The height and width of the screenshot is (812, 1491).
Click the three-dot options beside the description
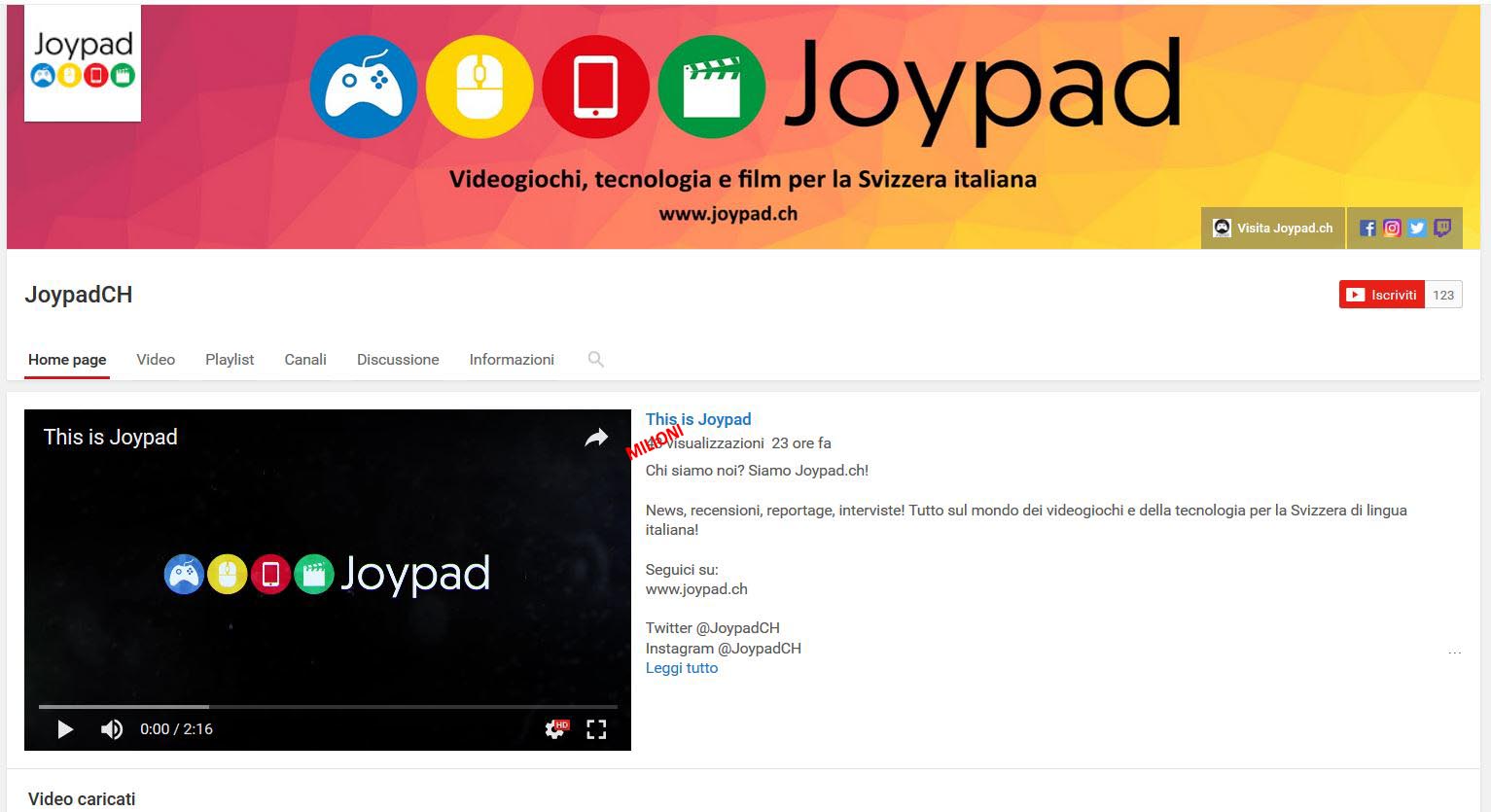click(x=1454, y=653)
